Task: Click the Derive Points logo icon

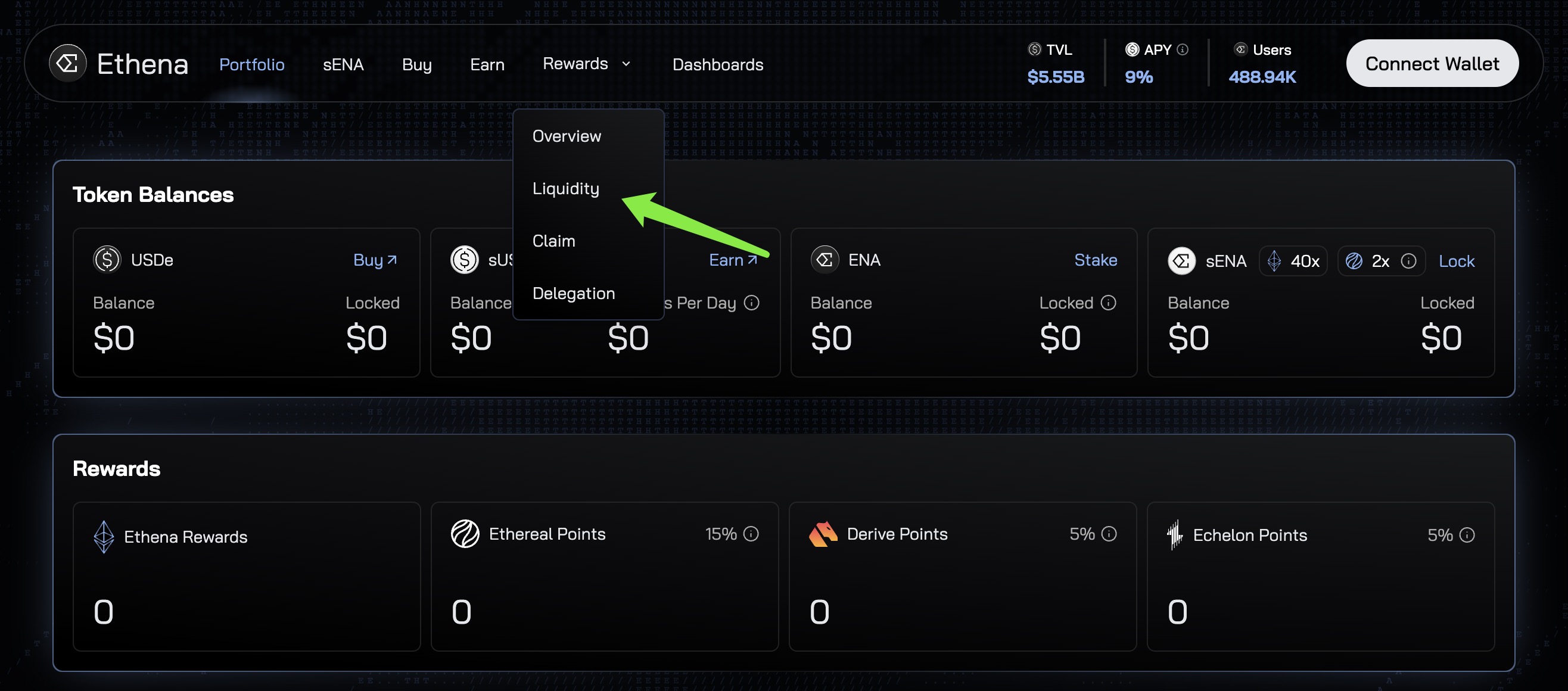Action: [x=823, y=534]
